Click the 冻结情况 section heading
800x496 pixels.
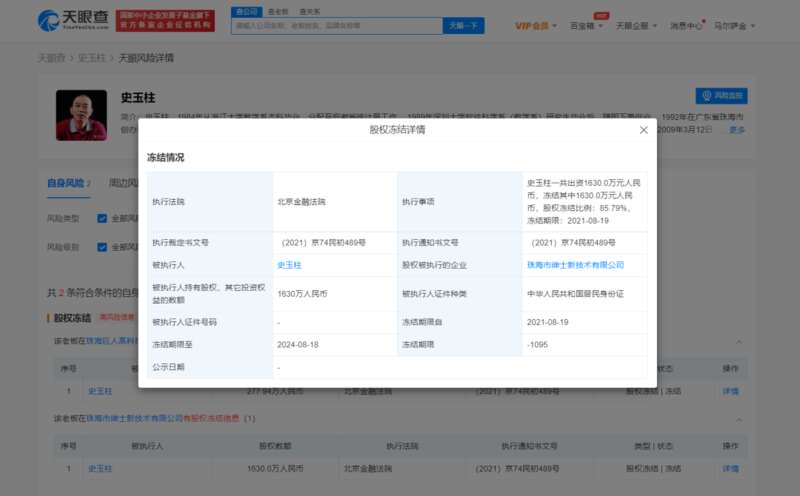tap(165, 158)
